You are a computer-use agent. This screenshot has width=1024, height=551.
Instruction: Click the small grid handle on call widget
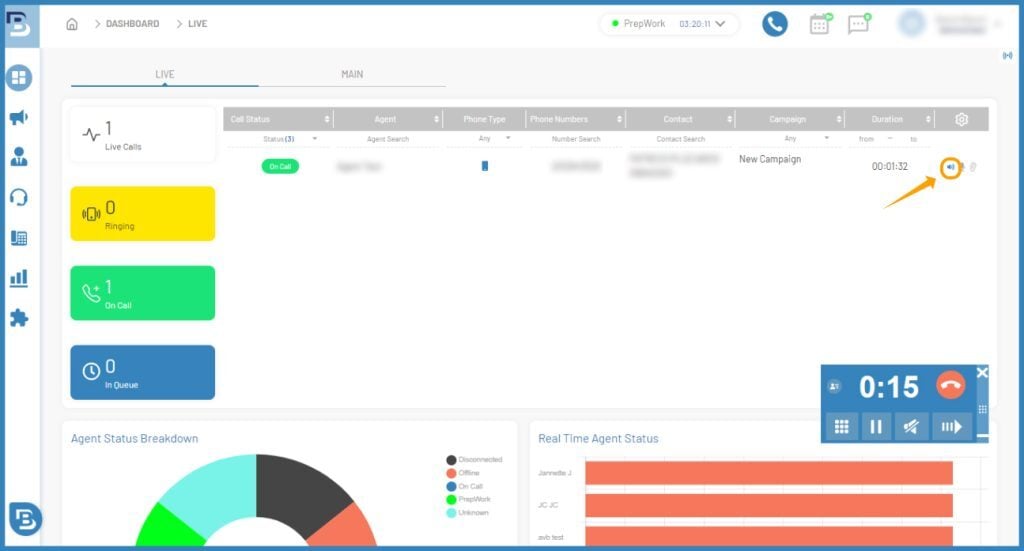point(982,409)
